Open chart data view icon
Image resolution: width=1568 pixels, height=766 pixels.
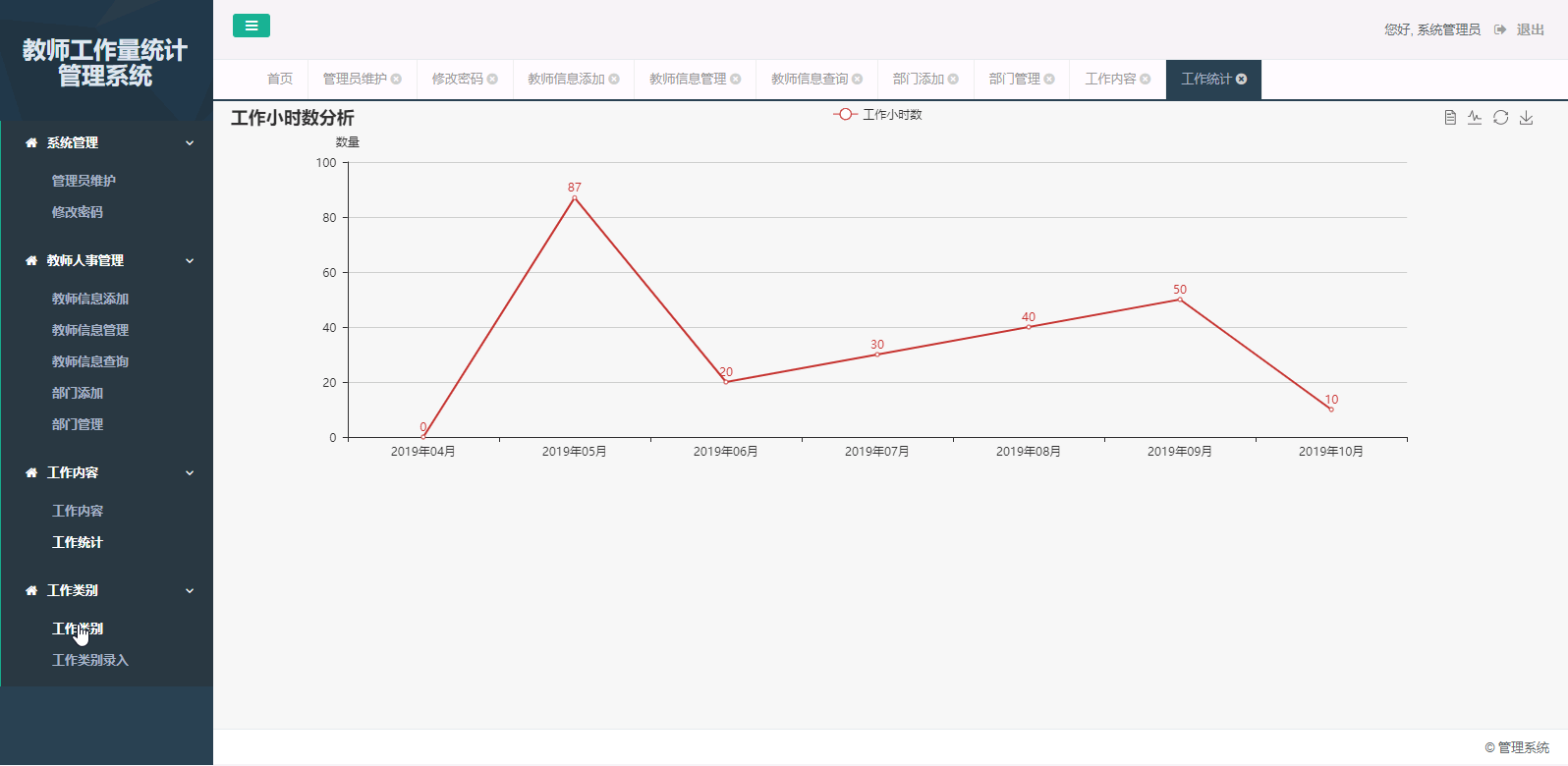1450,118
